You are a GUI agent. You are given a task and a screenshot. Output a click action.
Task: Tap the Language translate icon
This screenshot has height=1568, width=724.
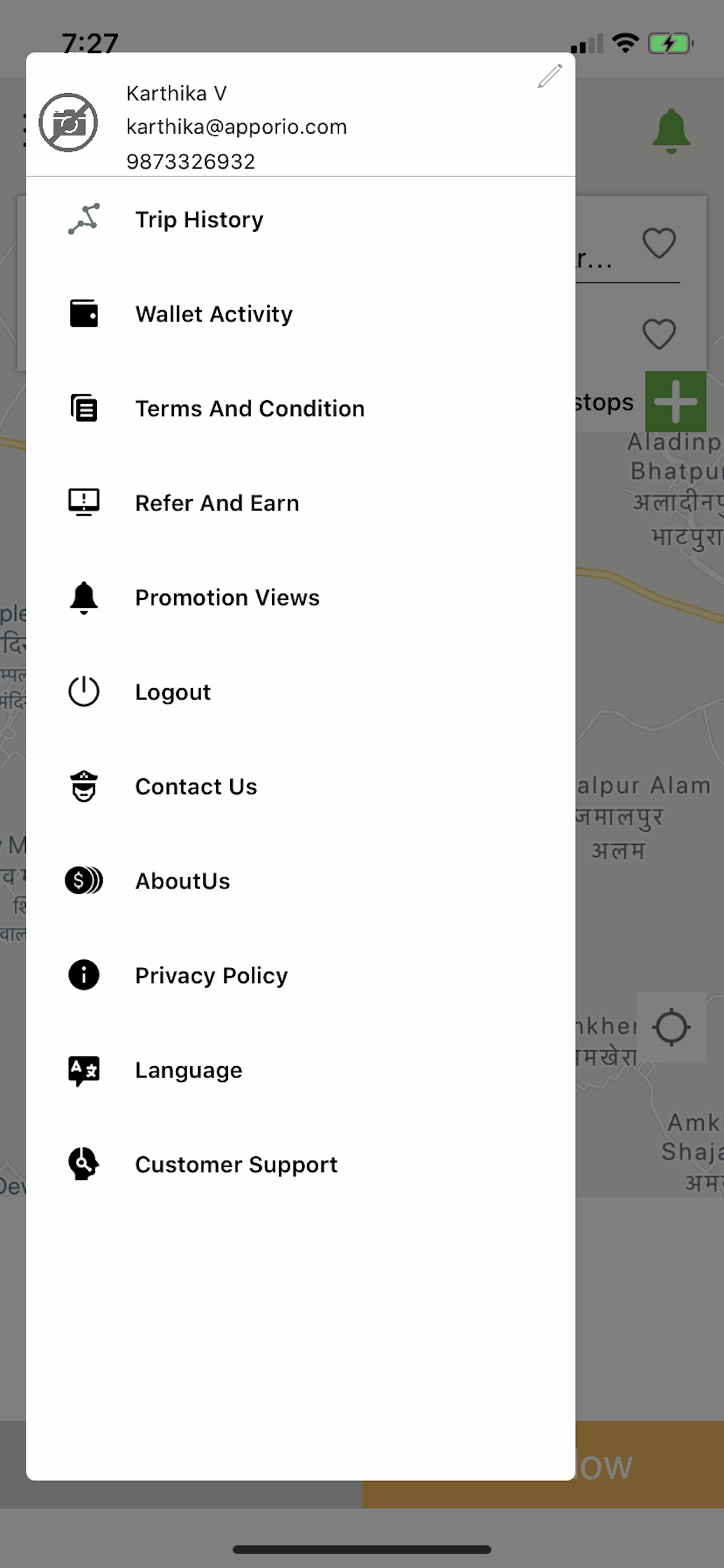[x=84, y=1070]
